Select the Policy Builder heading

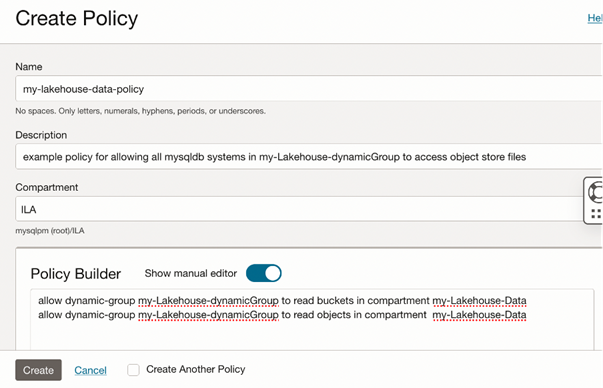[x=76, y=274]
